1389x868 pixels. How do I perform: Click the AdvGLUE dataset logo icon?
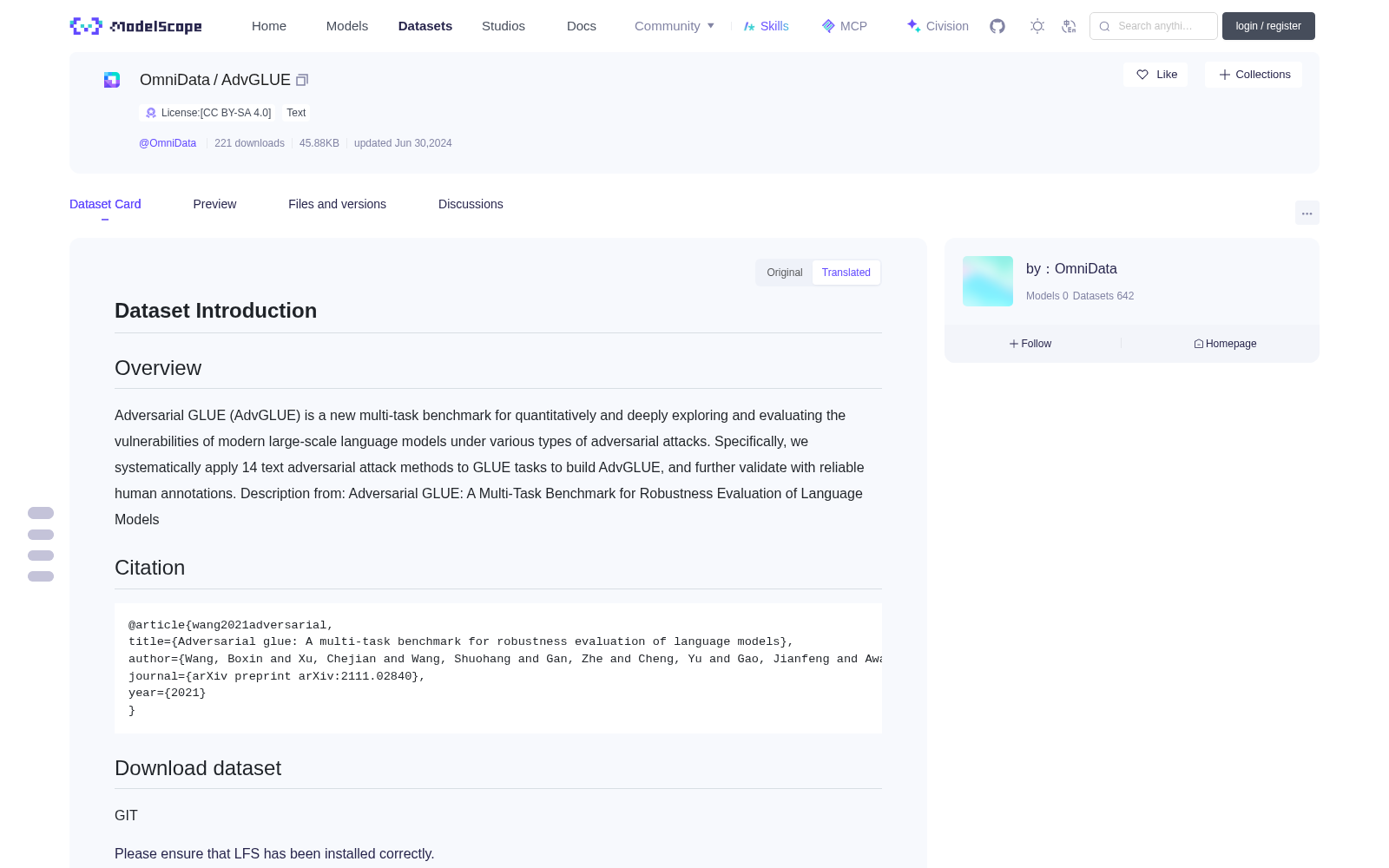[x=112, y=80]
